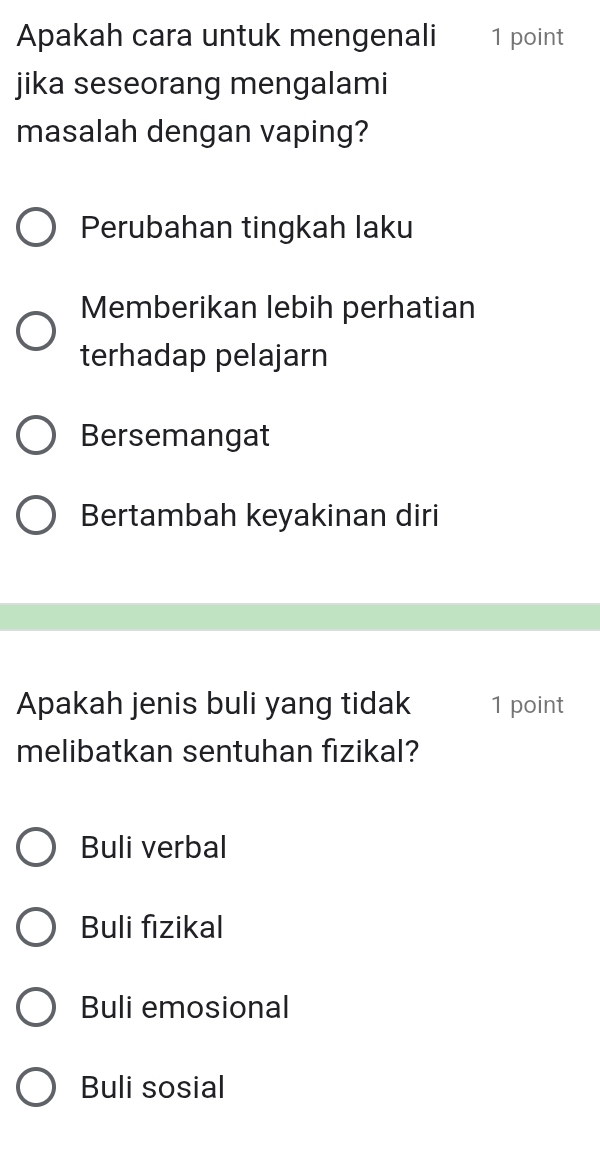Click the "Bersemangat" answer label
Screen dimensions: 600x1151
(x=176, y=436)
